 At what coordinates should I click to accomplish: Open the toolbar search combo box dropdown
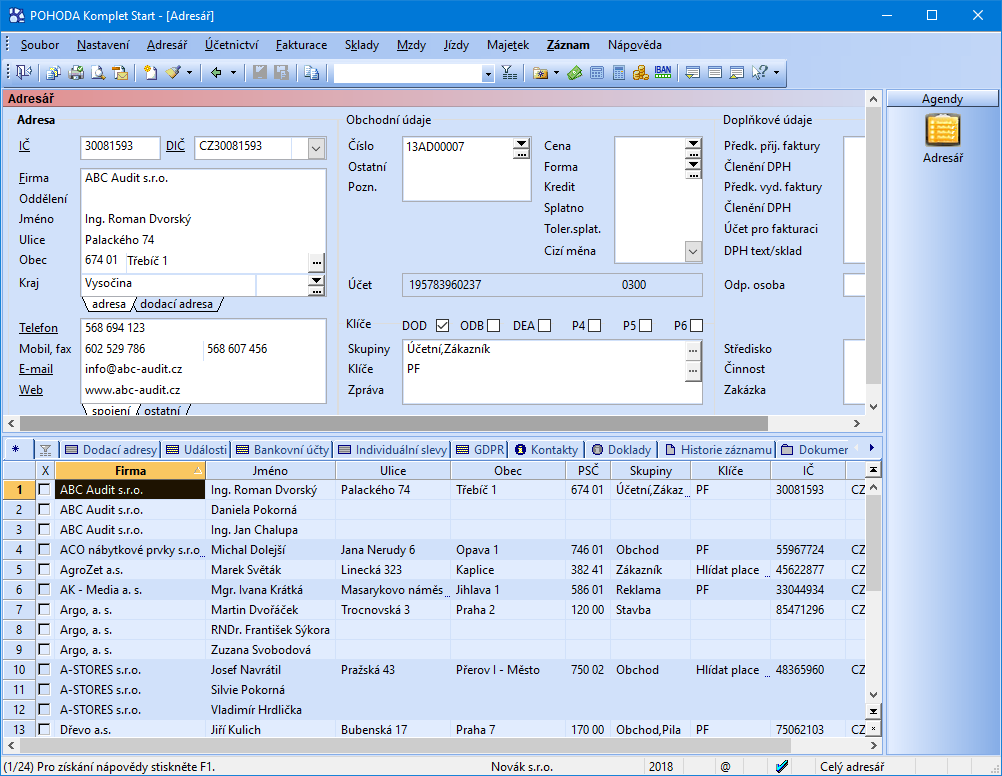coord(488,74)
